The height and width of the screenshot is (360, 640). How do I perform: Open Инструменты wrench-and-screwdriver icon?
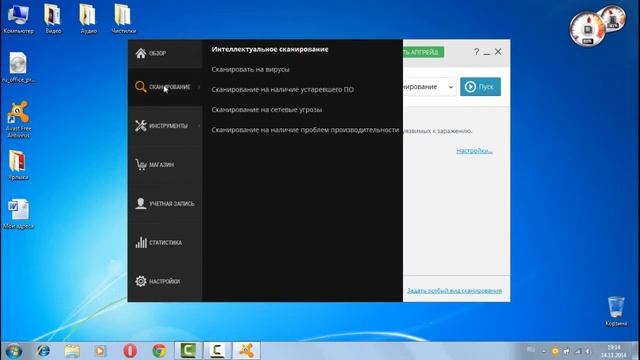141,125
